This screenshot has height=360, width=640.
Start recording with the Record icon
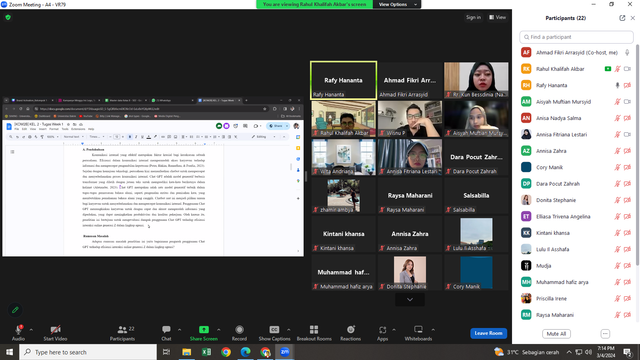pyautogui.click(x=239, y=329)
